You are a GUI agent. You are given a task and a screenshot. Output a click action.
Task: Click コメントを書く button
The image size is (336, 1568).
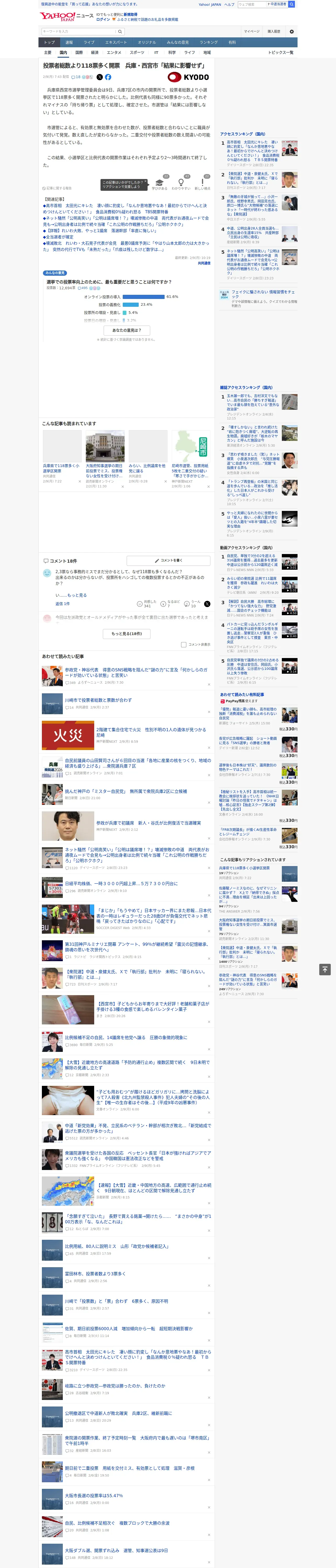pyautogui.click(x=168, y=560)
